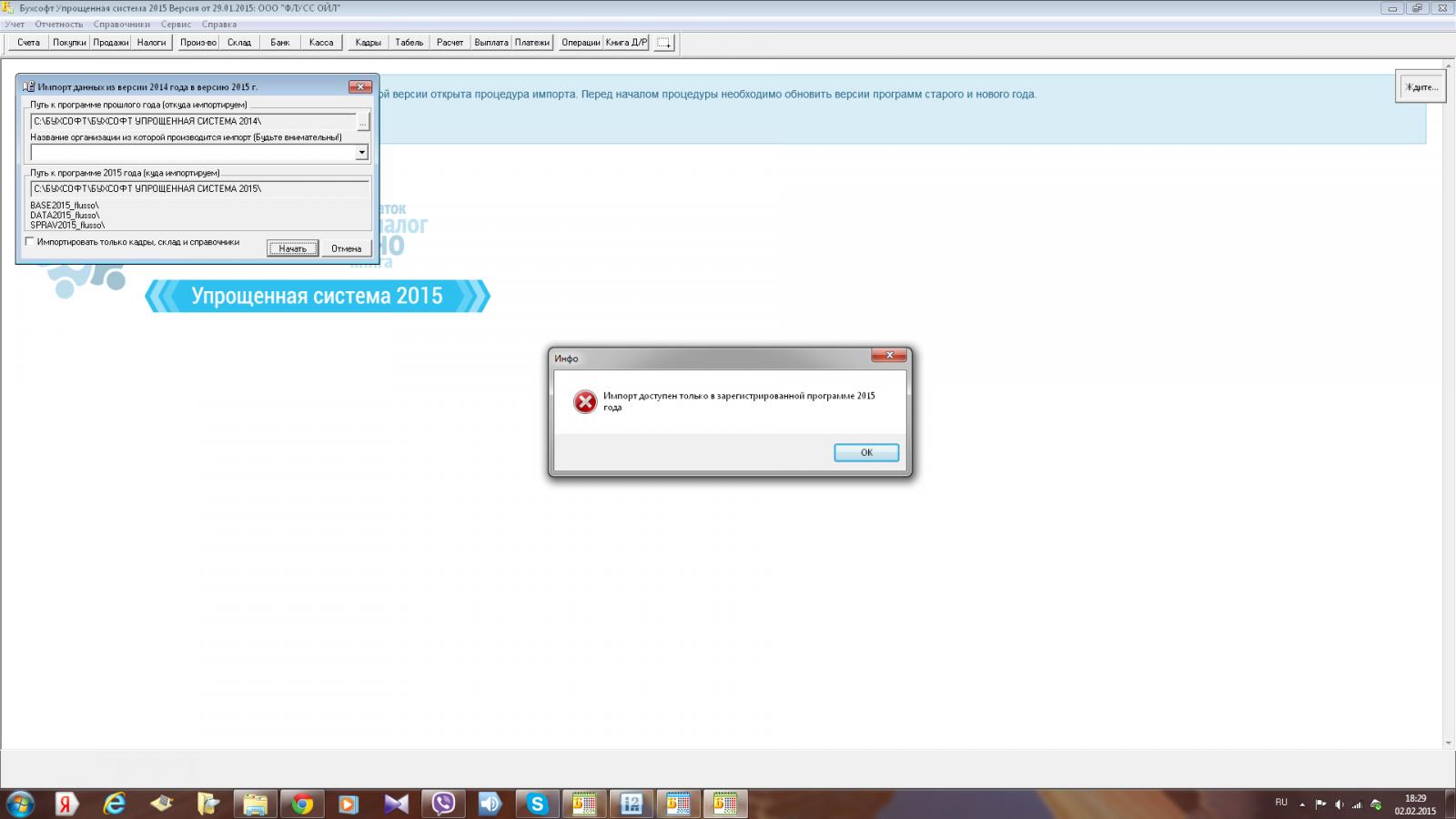Expand the organization name dropdown
The height and width of the screenshot is (819, 1456).
pyautogui.click(x=361, y=153)
